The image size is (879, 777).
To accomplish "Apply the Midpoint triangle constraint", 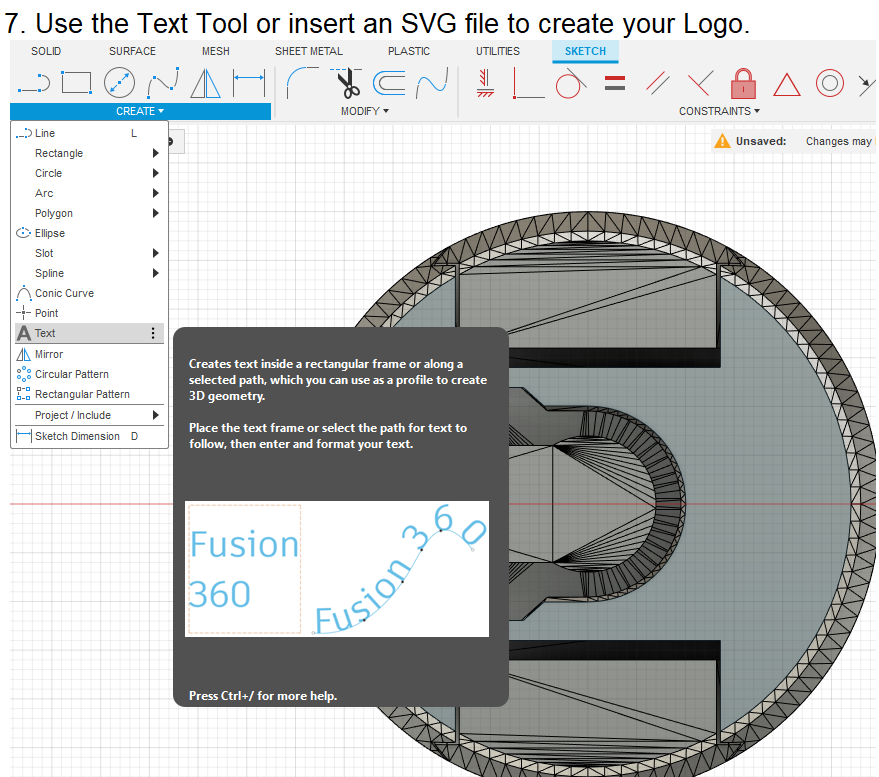I will 787,85.
